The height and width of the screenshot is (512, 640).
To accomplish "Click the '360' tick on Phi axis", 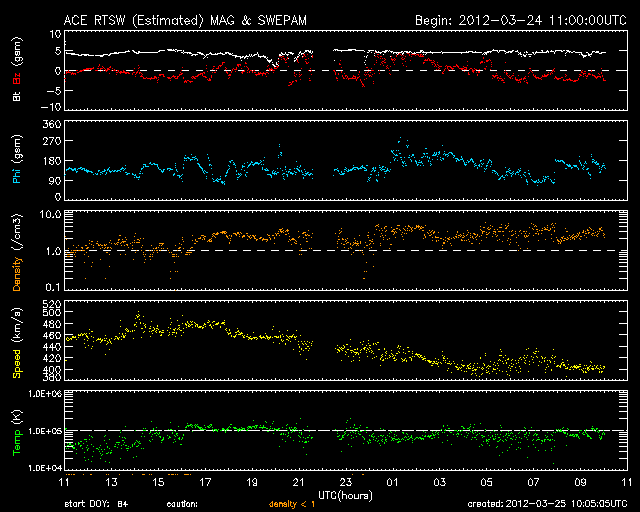I will click(x=52, y=125).
